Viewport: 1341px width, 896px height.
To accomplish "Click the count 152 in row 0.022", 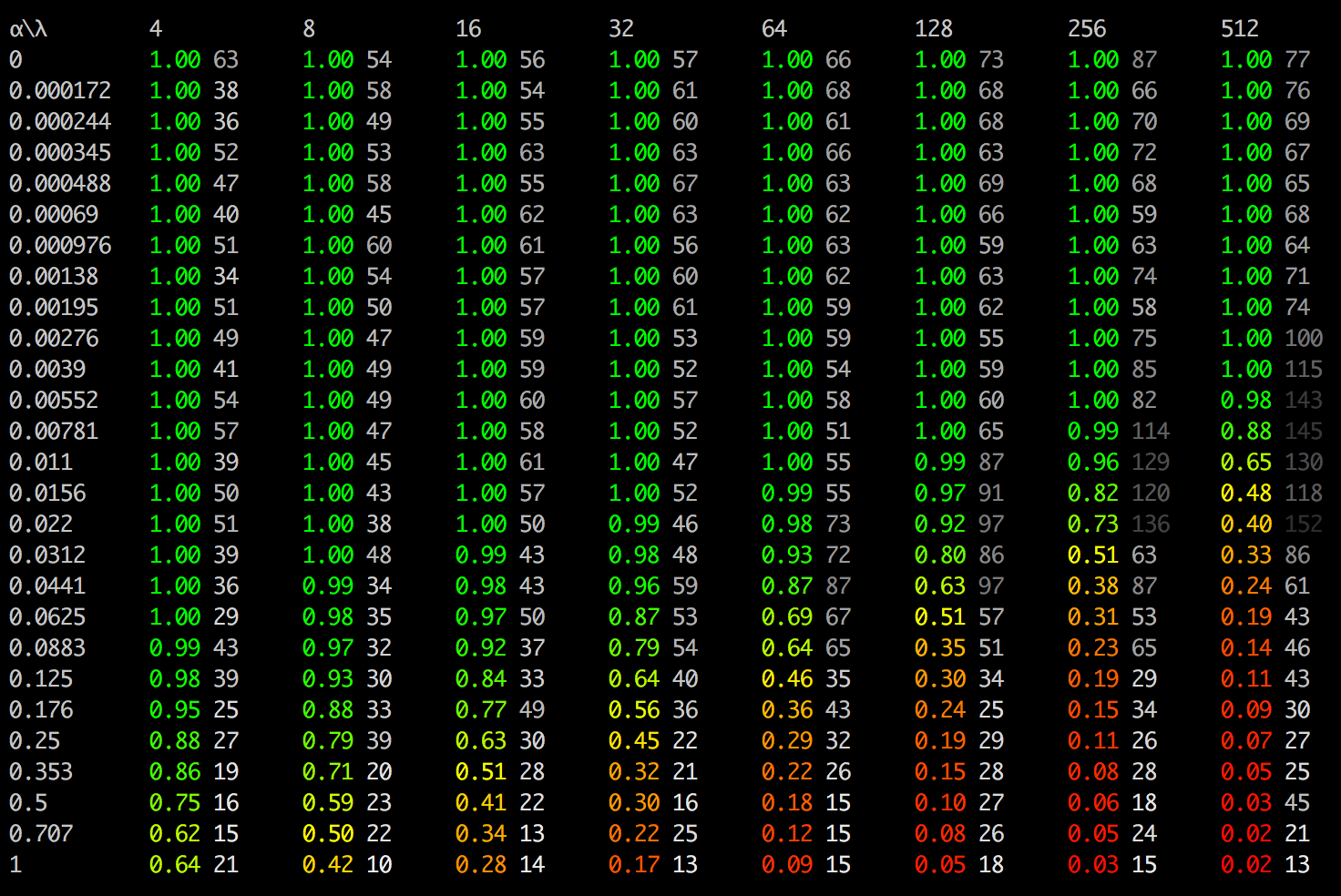I will (1304, 524).
